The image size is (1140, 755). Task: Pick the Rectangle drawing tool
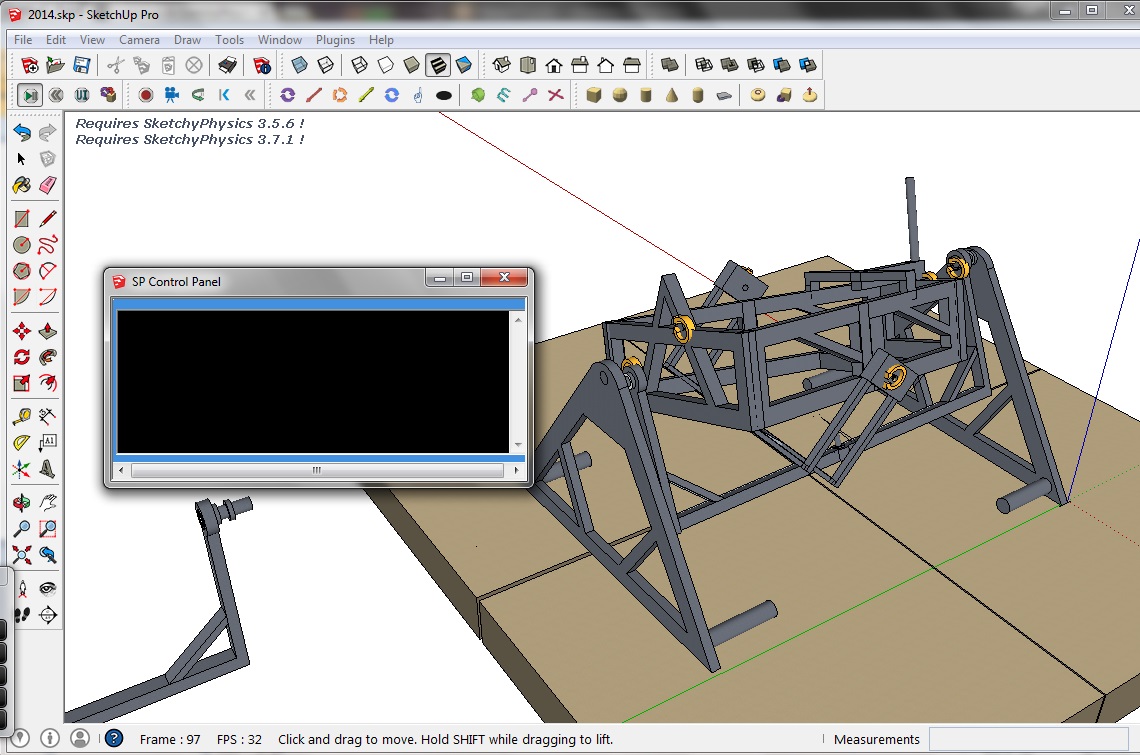click(x=21, y=218)
